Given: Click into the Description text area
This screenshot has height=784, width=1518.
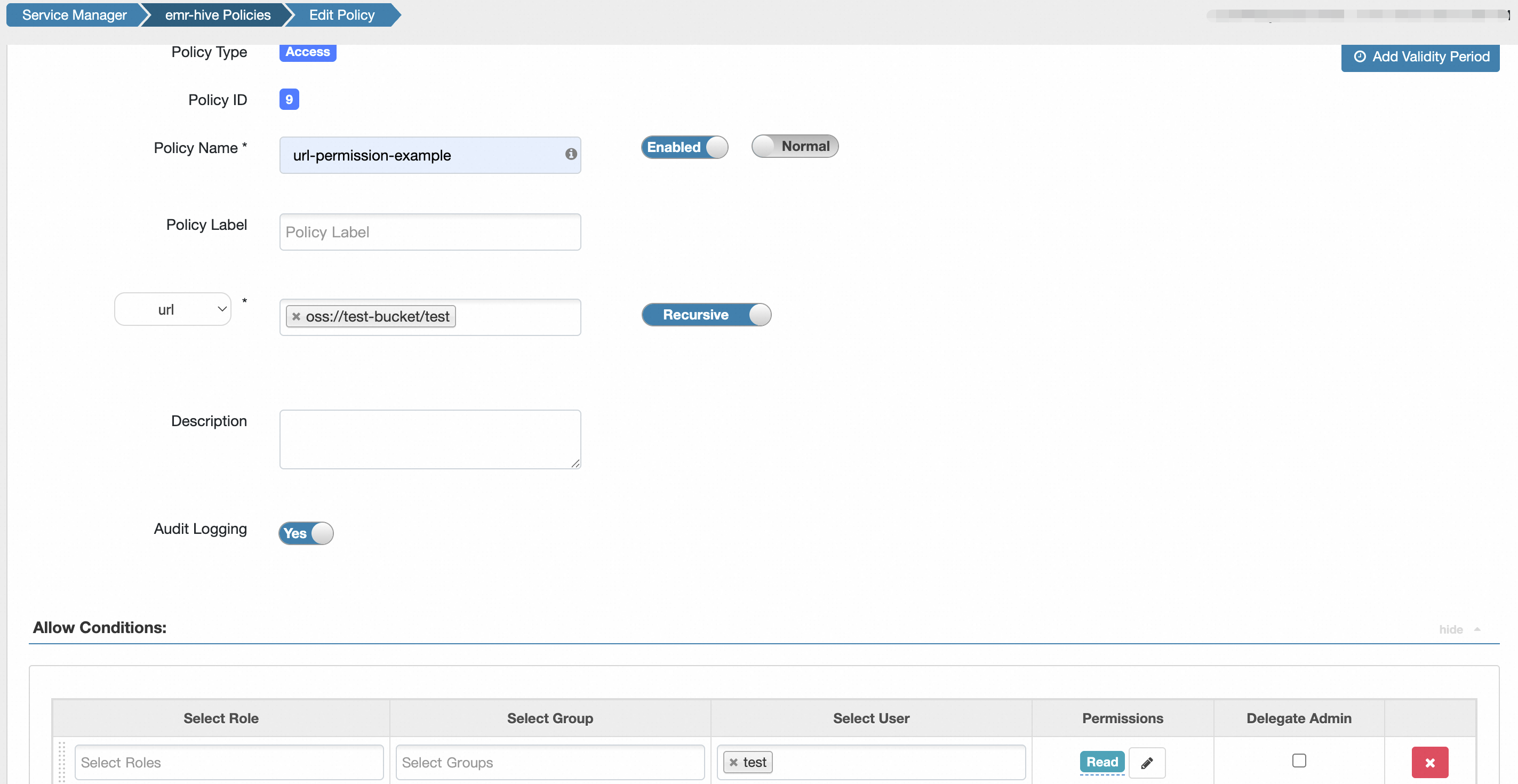Looking at the screenshot, I should click(x=429, y=439).
